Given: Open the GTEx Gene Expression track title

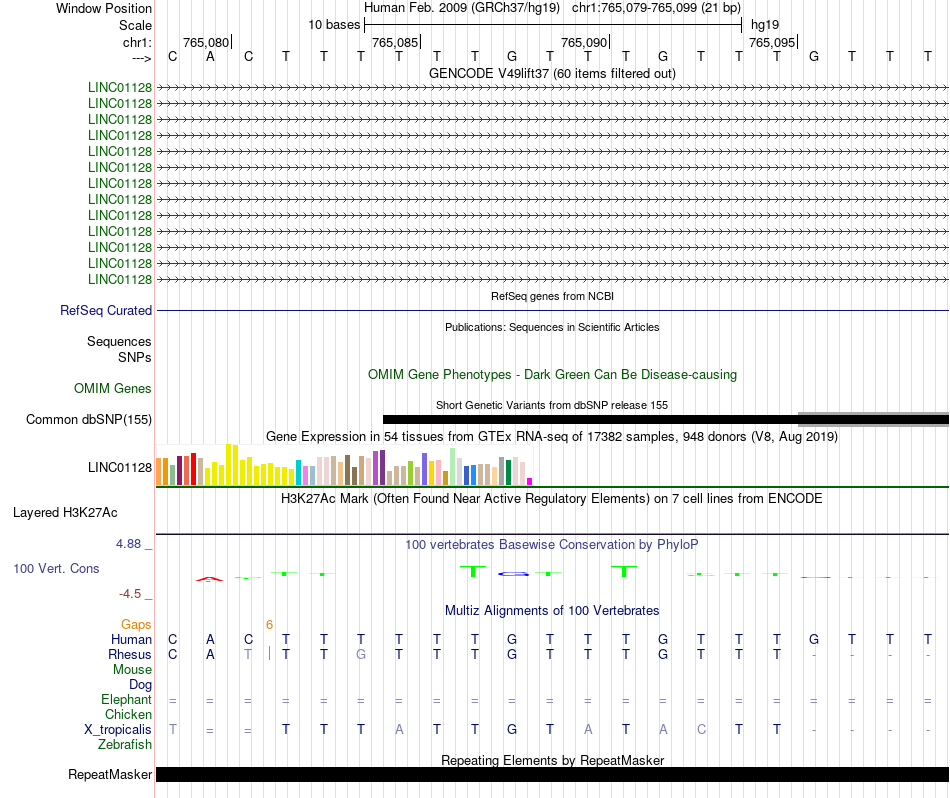Looking at the screenshot, I should [552, 436].
